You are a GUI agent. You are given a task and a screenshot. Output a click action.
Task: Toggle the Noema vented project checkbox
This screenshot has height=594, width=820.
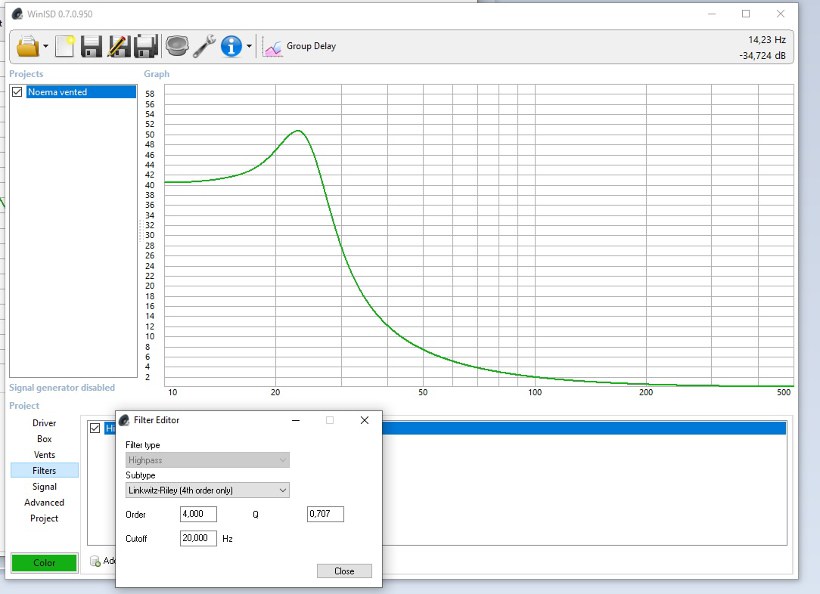point(17,92)
